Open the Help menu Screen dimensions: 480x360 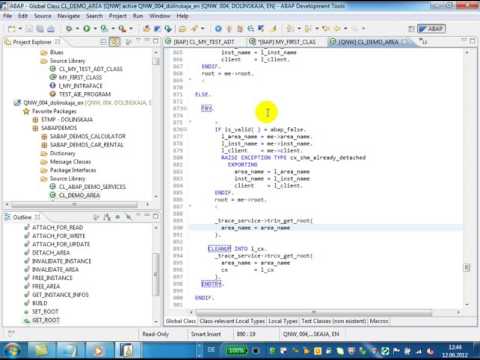tap(182, 16)
